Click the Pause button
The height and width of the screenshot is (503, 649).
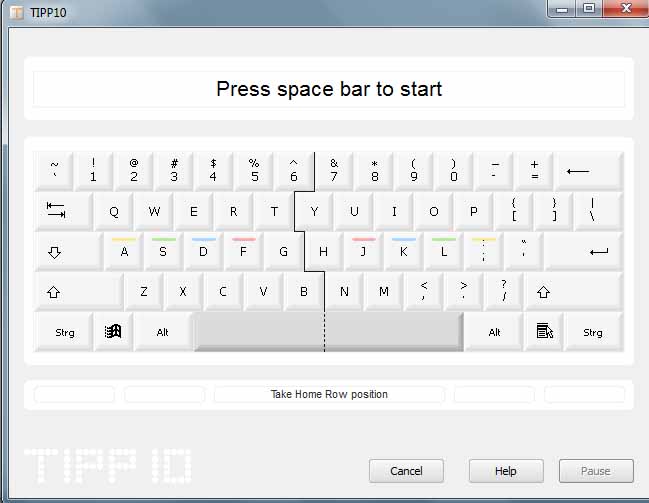596,471
